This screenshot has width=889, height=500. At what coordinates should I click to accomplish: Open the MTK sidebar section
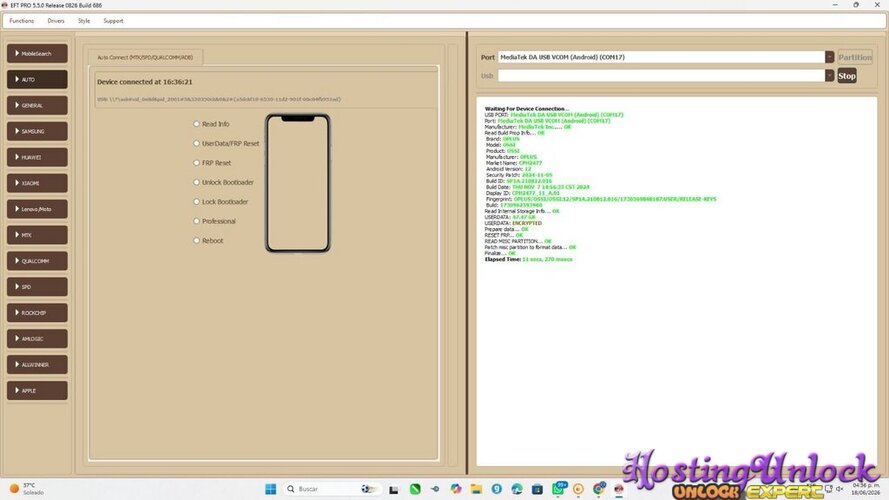37,235
